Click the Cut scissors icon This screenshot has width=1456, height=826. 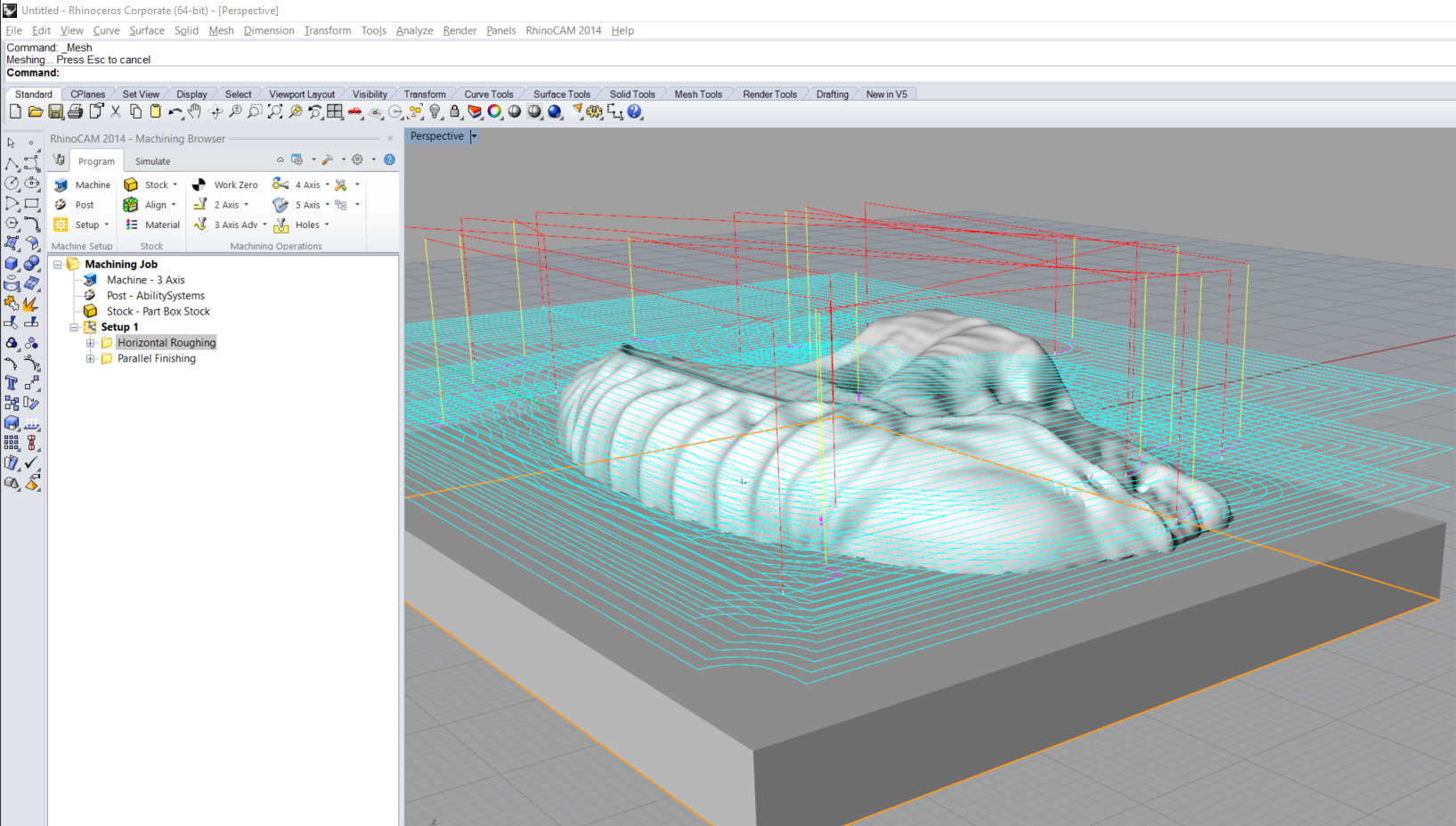point(116,111)
